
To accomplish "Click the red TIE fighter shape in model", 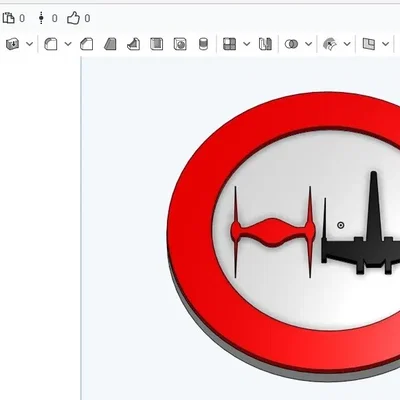I will point(273,232).
